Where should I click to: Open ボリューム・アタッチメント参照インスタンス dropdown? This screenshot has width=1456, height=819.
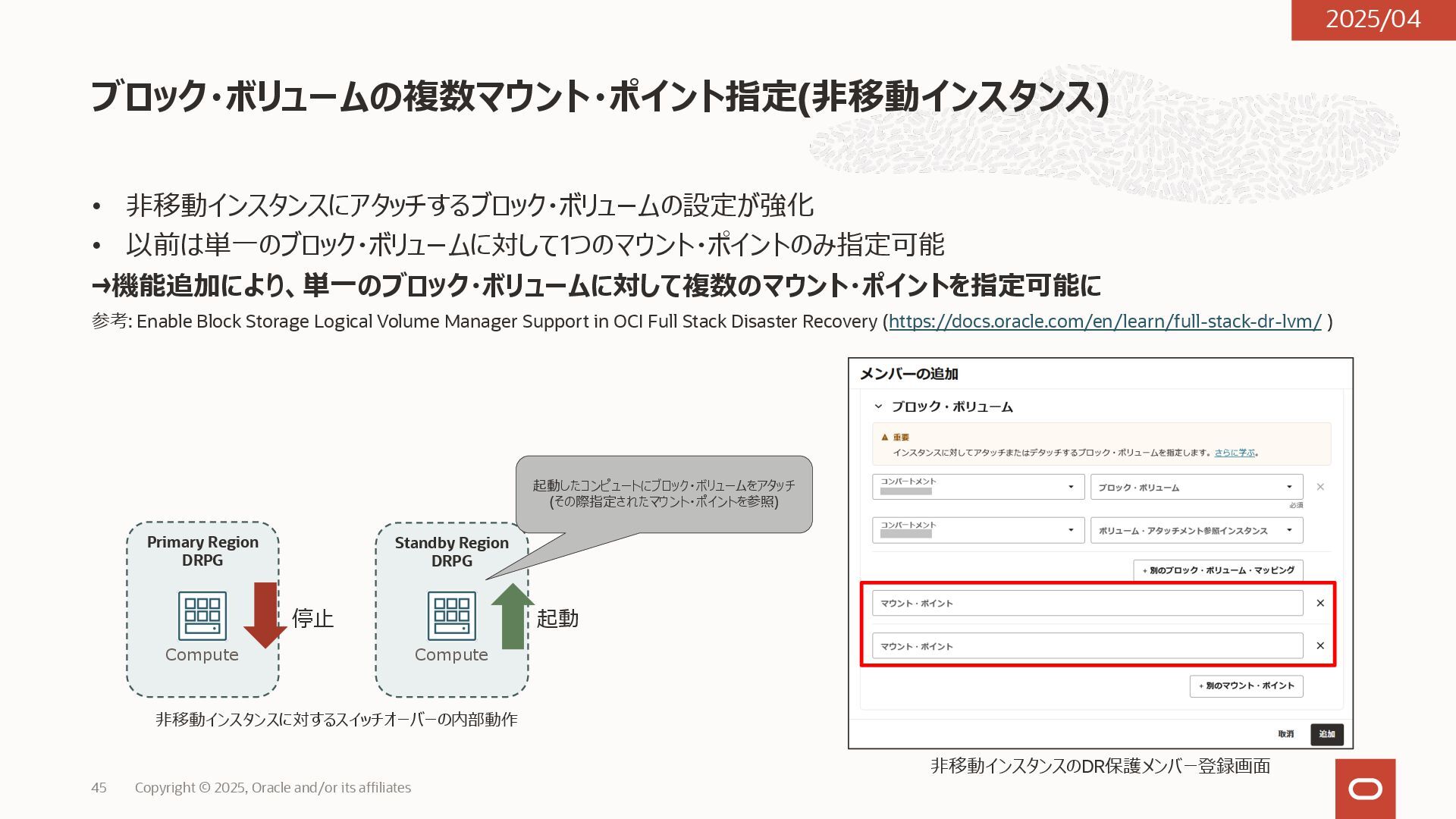pyautogui.click(x=1197, y=530)
